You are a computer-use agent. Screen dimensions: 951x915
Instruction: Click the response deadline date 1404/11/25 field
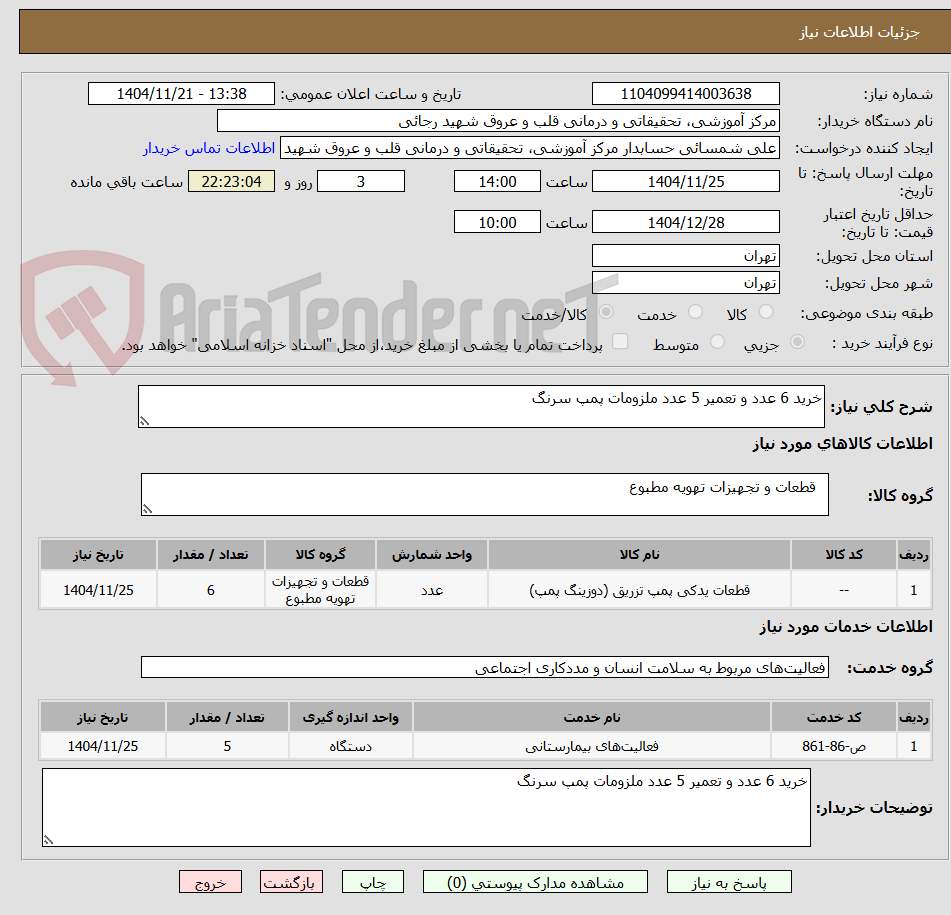pyautogui.click(x=685, y=181)
